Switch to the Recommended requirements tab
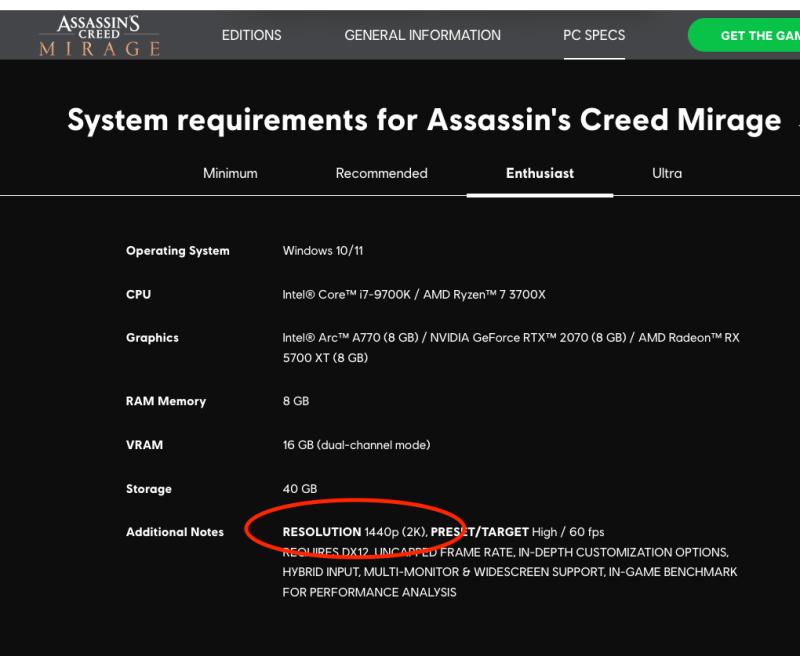 pos(382,173)
